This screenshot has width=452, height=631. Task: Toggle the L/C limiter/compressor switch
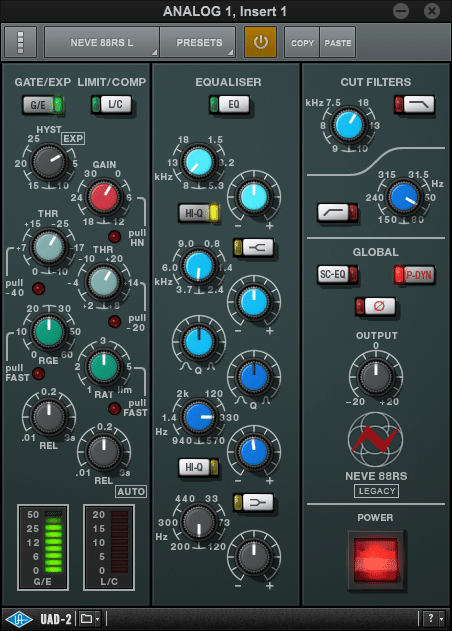coord(111,105)
